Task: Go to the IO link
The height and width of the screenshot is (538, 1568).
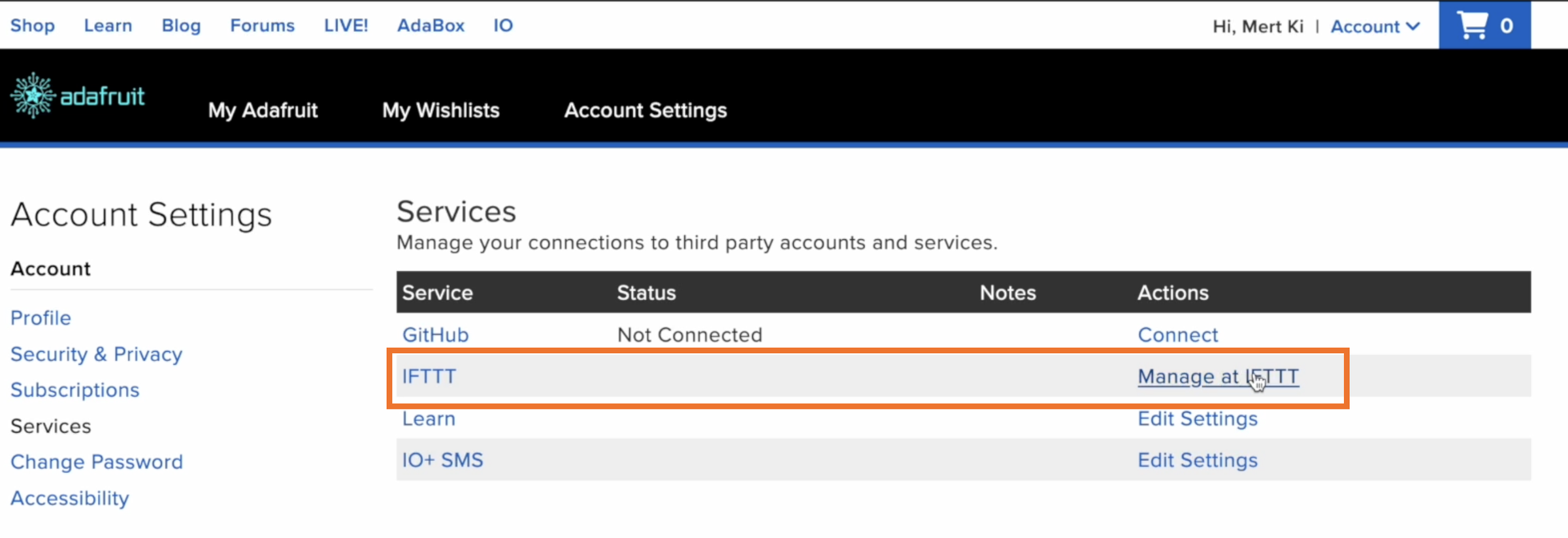Action: 503,25
